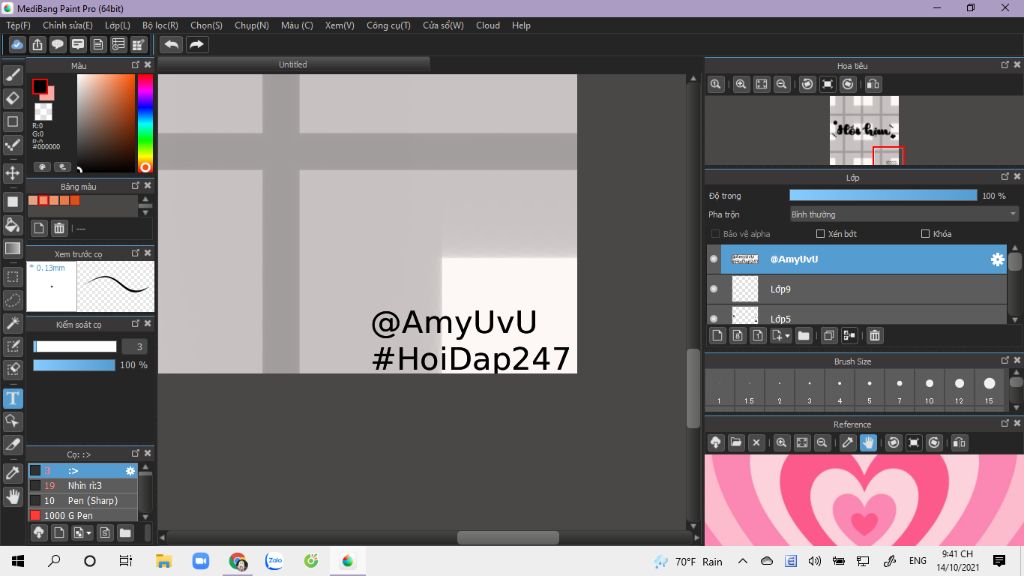Click the rainbow hue strip

145,123
